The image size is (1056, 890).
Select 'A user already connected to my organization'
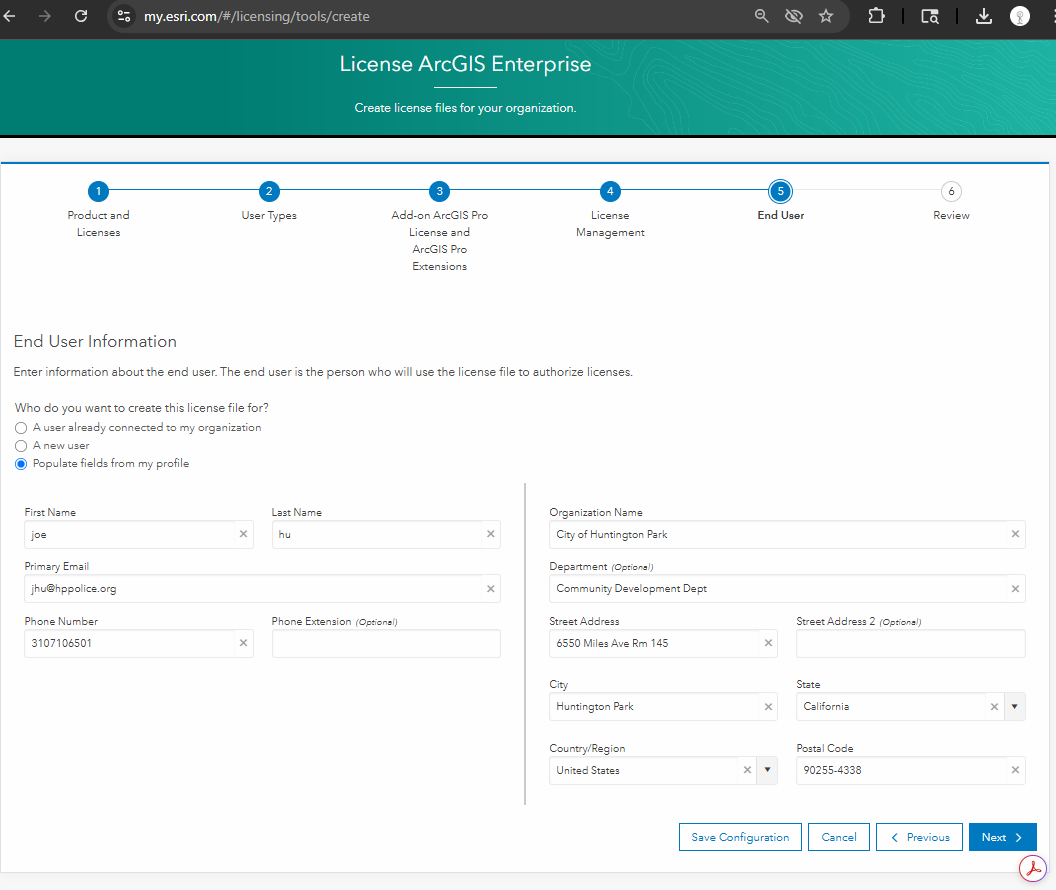(21, 428)
